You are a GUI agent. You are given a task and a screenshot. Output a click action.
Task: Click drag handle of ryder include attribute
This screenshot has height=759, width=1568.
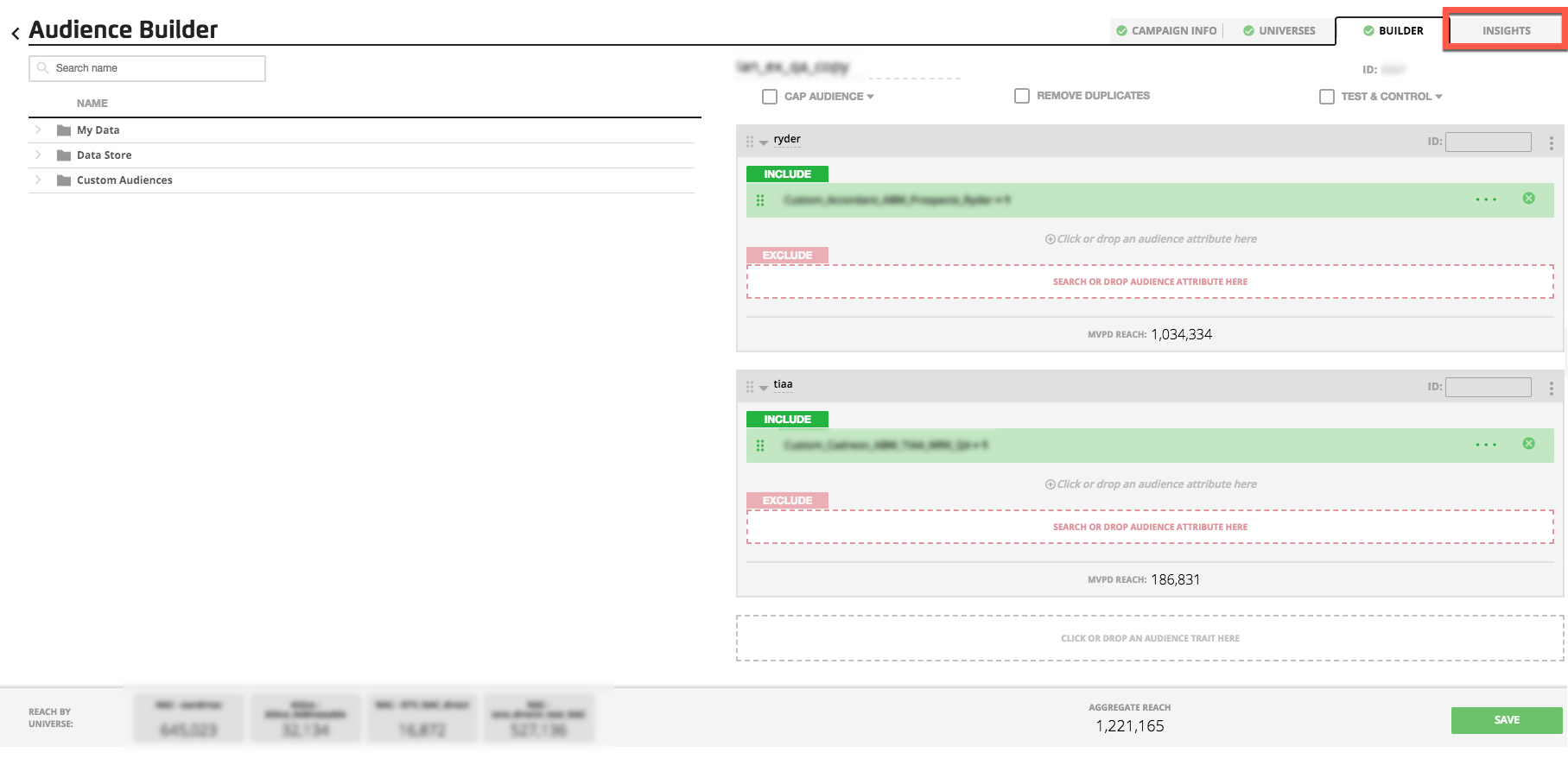pyautogui.click(x=760, y=200)
